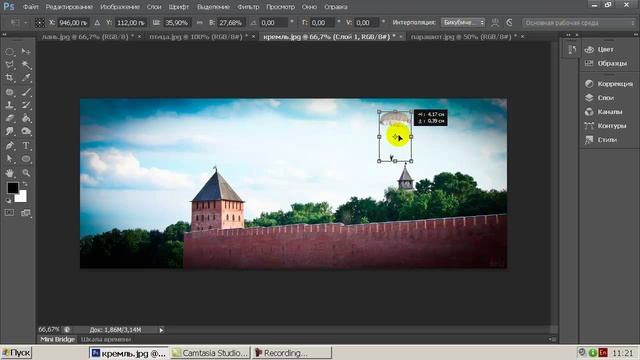The width and height of the screenshot is (640, 360).
Task: Select the History Brush tool
Action: pos(26,105)
